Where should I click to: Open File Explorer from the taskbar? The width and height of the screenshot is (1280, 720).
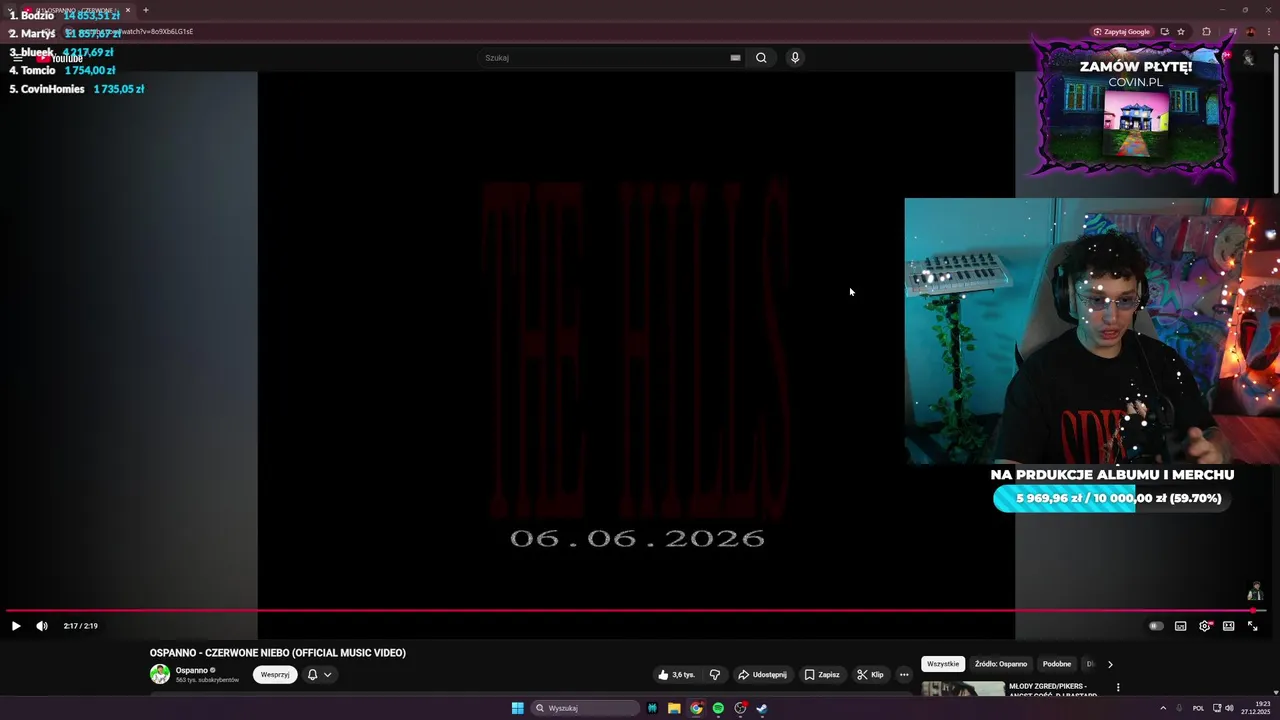click(x=674, y=708)
